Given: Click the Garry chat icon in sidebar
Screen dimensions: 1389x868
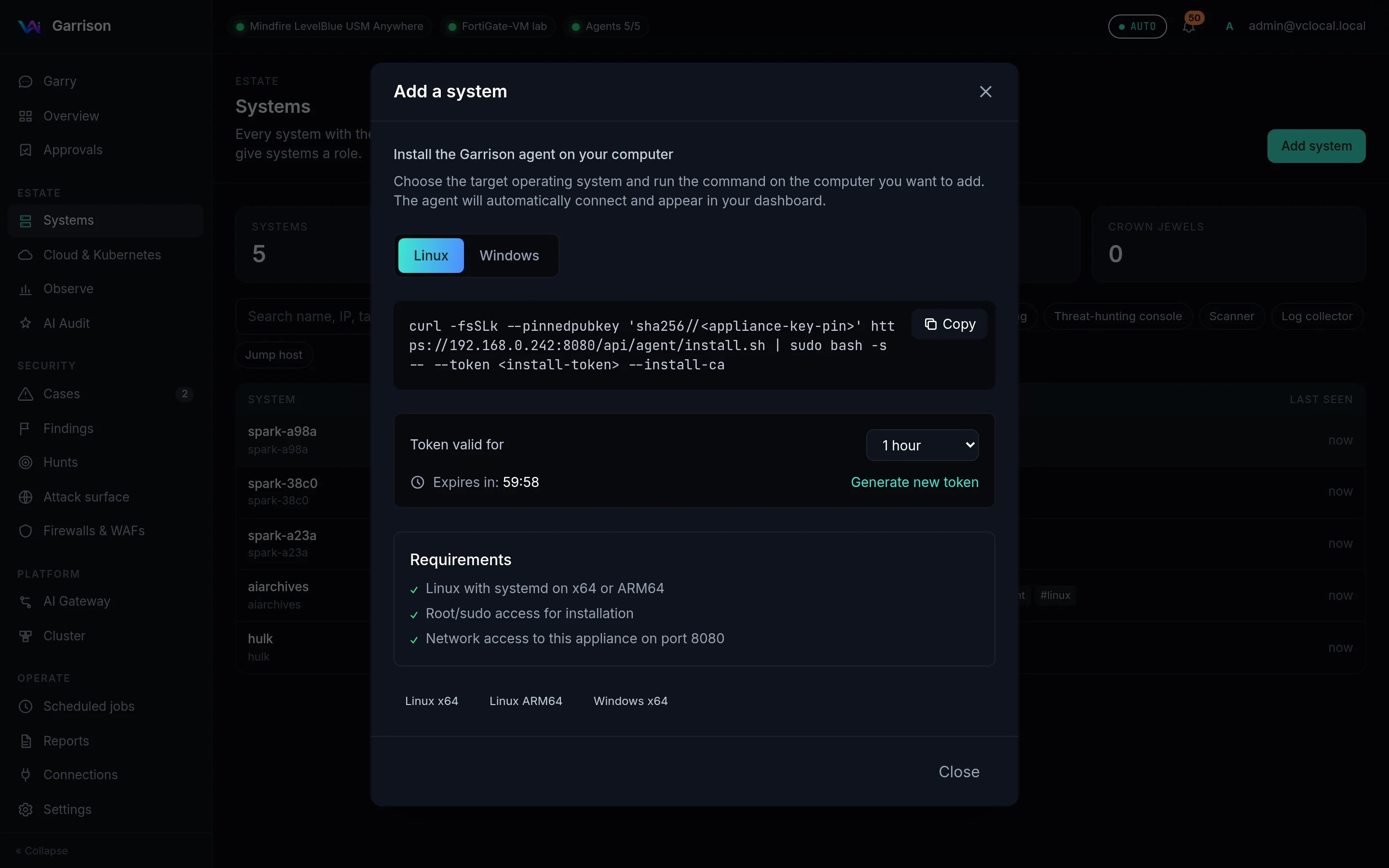Looking at the screenshot, I should 25,81.
